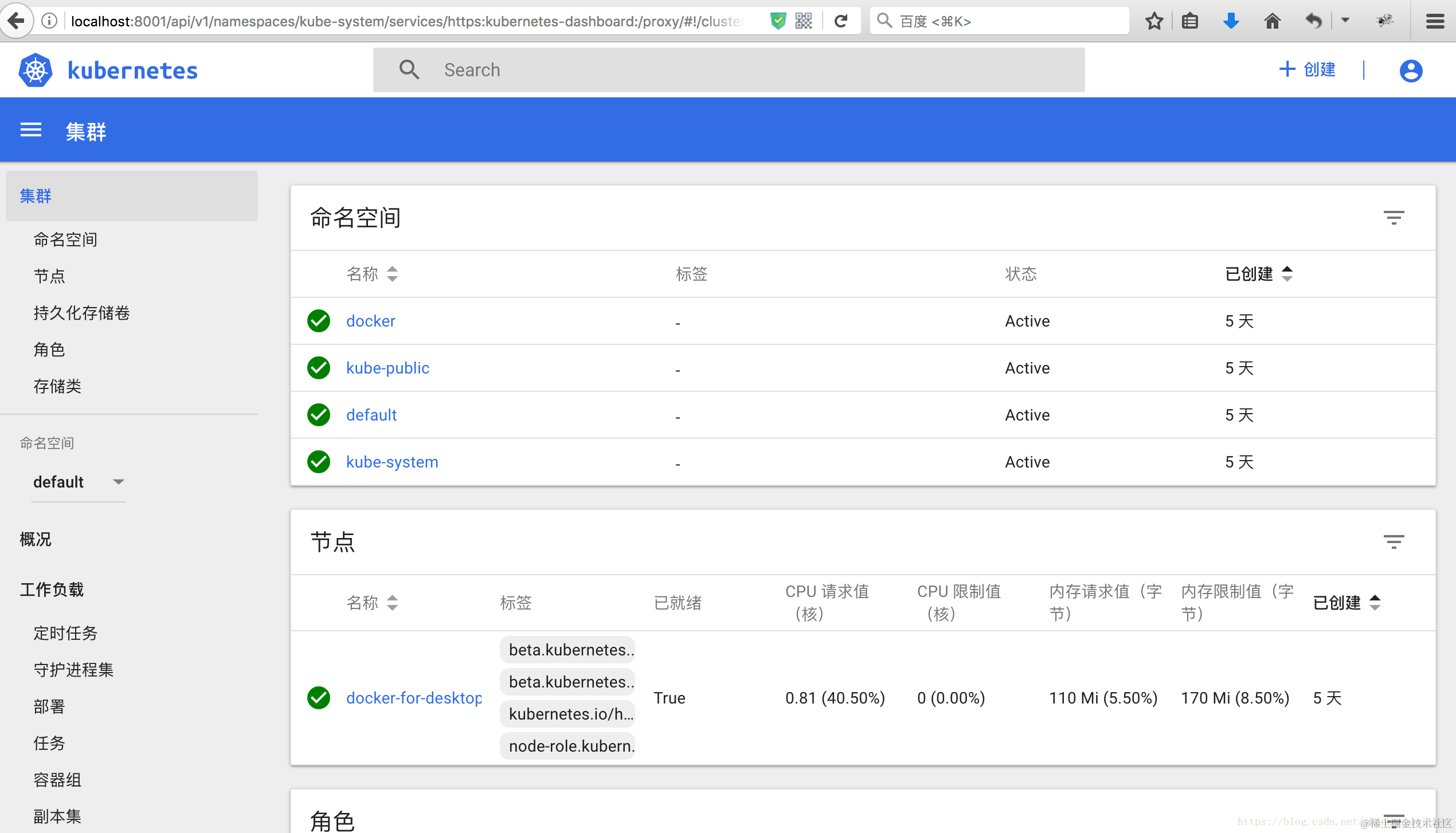Screen dimensions: 1456x833
Task: Click the user account avatar icon
Action: click(1411, 70)
